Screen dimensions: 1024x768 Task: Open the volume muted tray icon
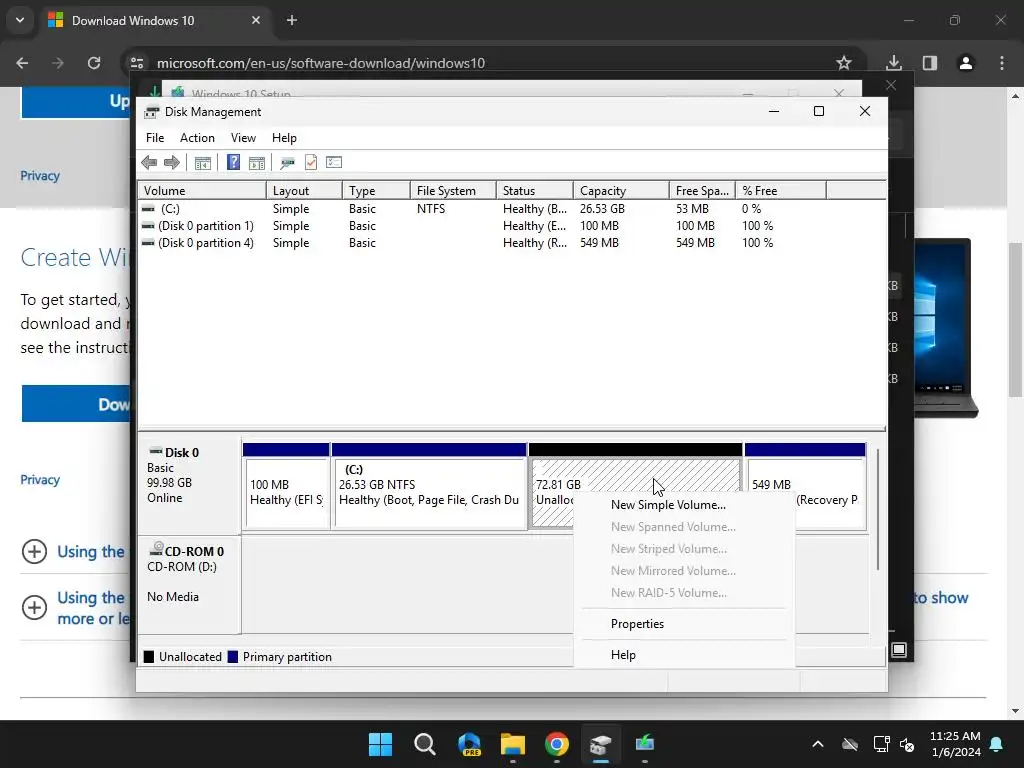click(907, 744)
